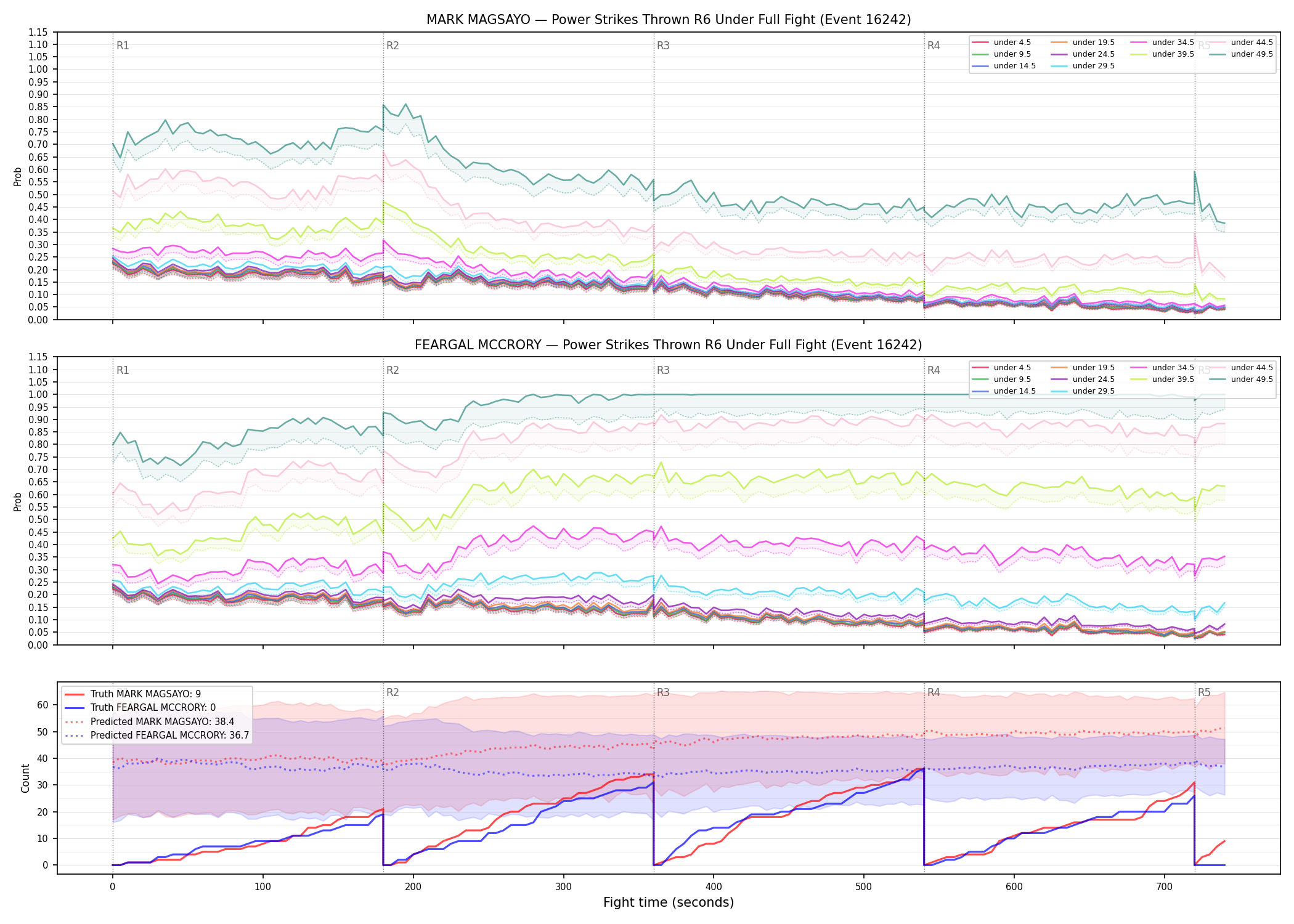Click the 1.00 tick on McCrory chart axis
The height and width of the screenshot is (924, 1294).
point(38,395)
